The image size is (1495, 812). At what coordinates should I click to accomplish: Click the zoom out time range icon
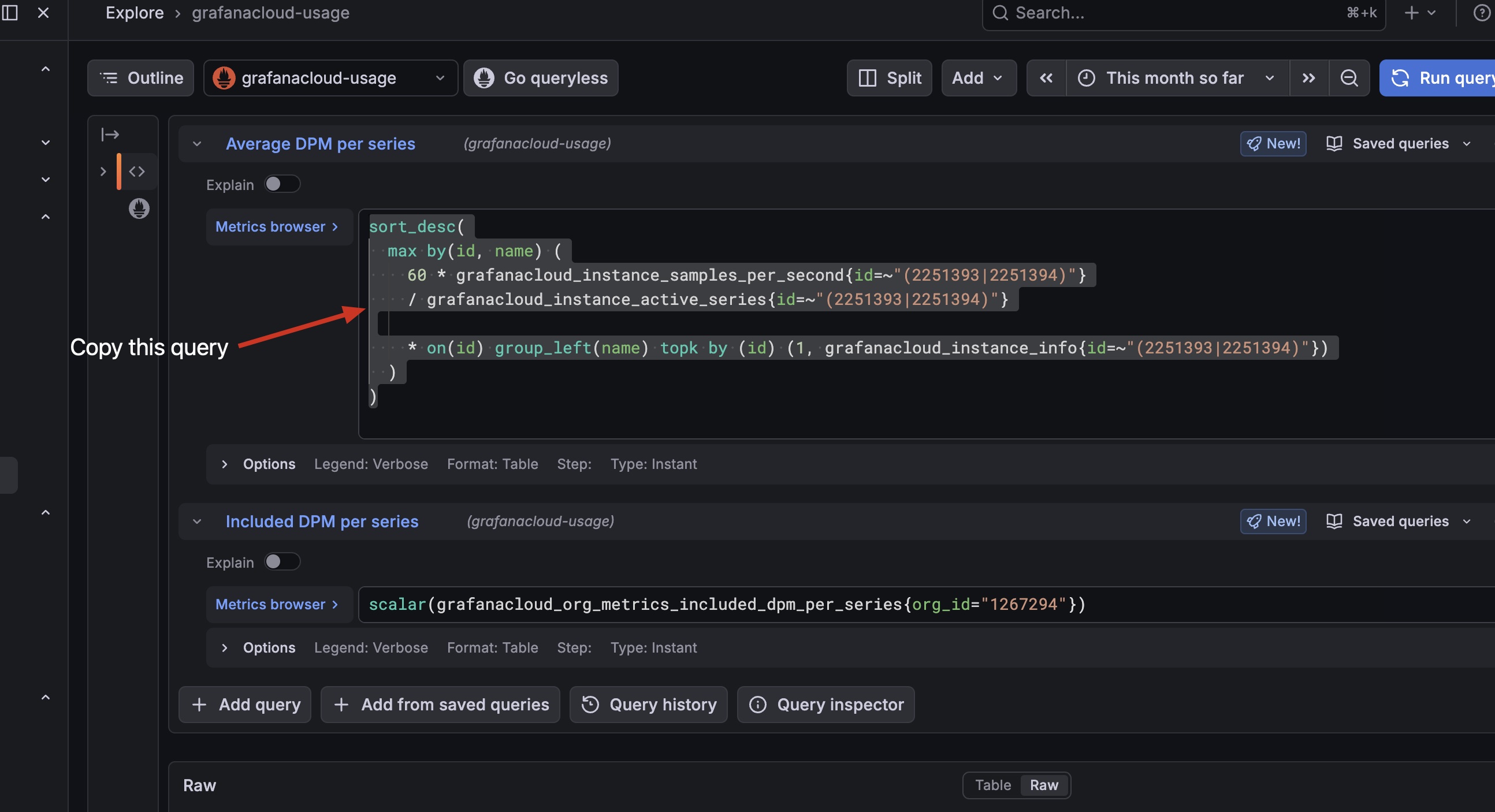point(1349,78)
